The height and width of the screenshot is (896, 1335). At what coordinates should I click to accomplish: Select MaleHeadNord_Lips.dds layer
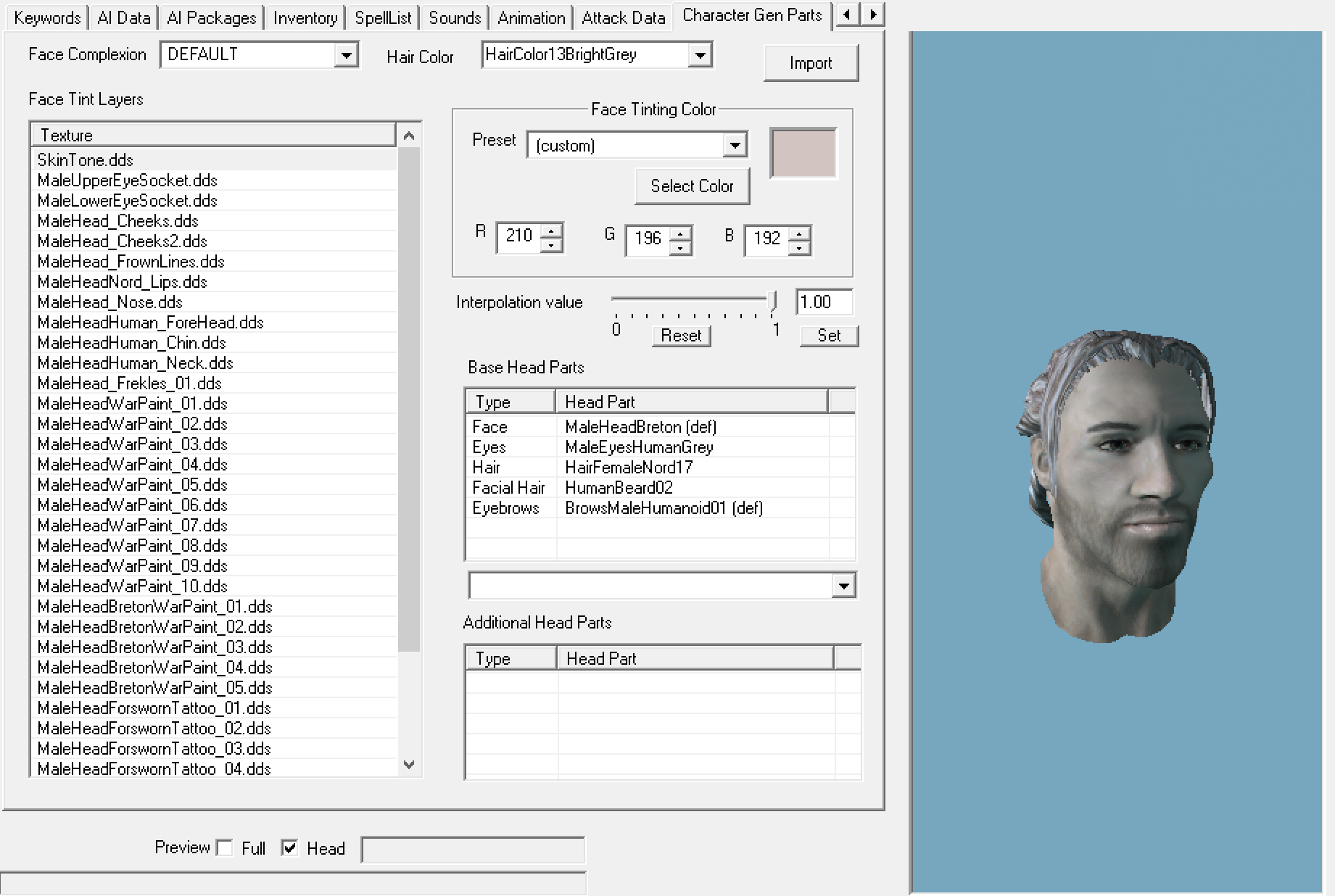pos(215,282)
